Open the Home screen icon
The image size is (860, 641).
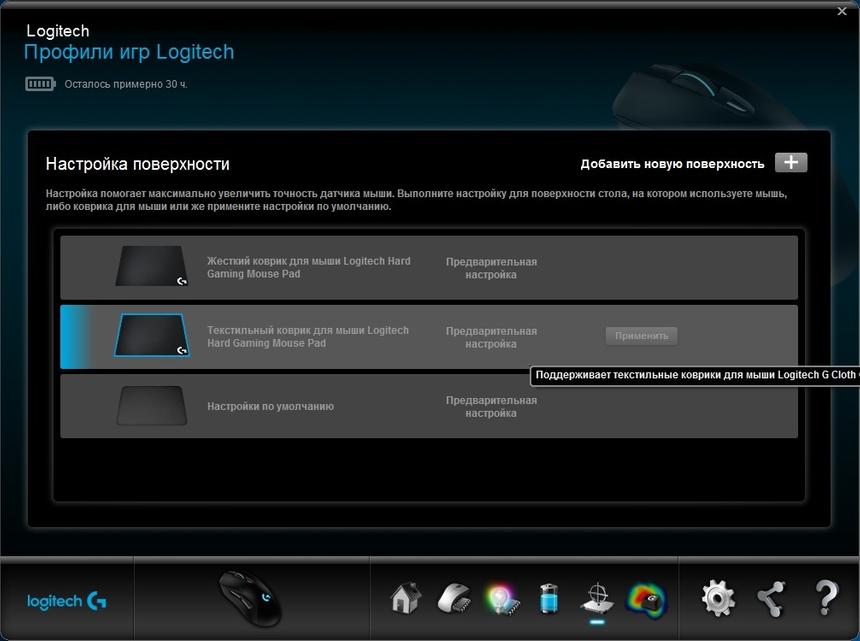click(404, 599)
